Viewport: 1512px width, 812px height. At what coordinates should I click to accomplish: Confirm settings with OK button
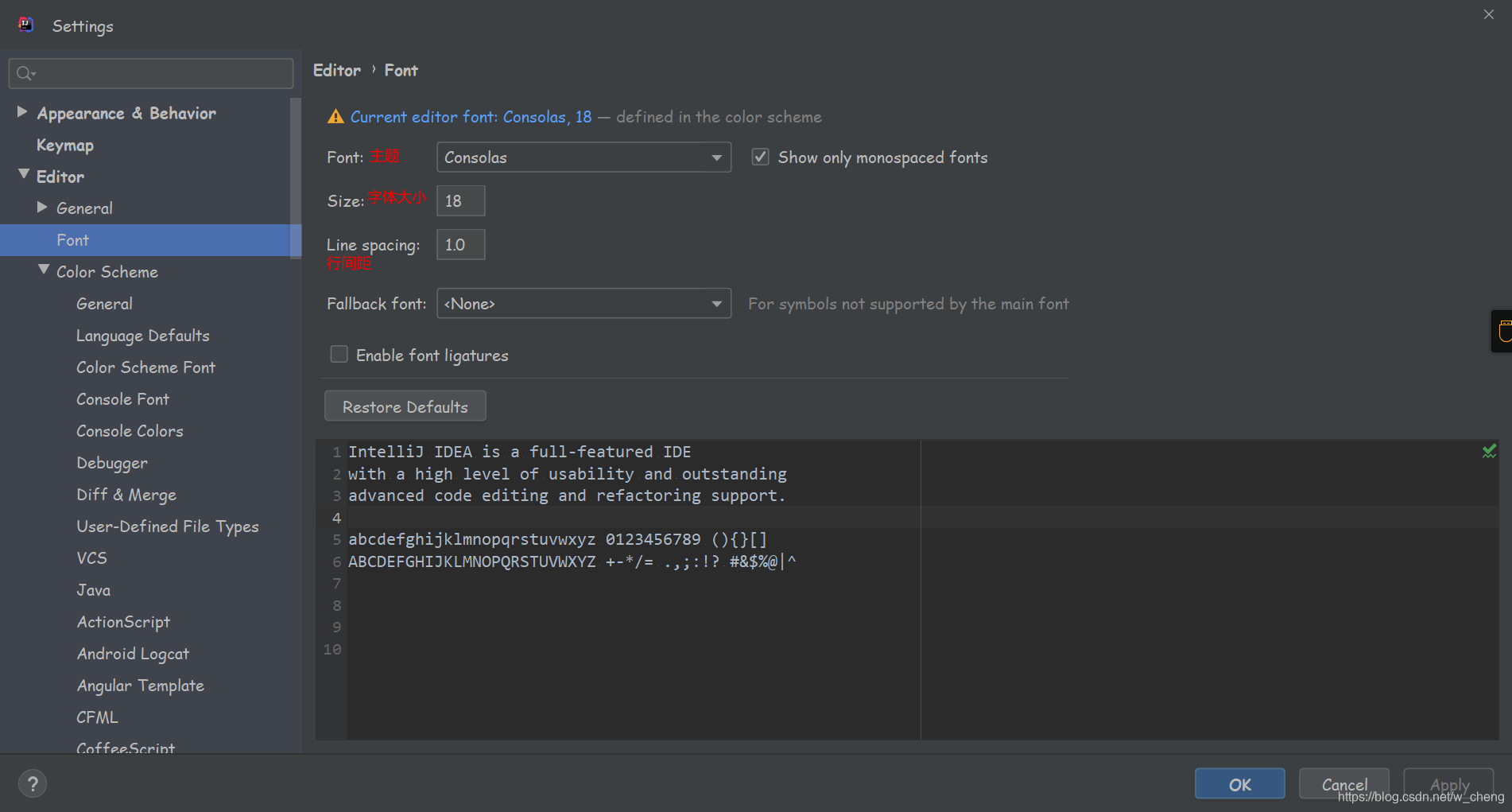click(x=1239, y=784)
